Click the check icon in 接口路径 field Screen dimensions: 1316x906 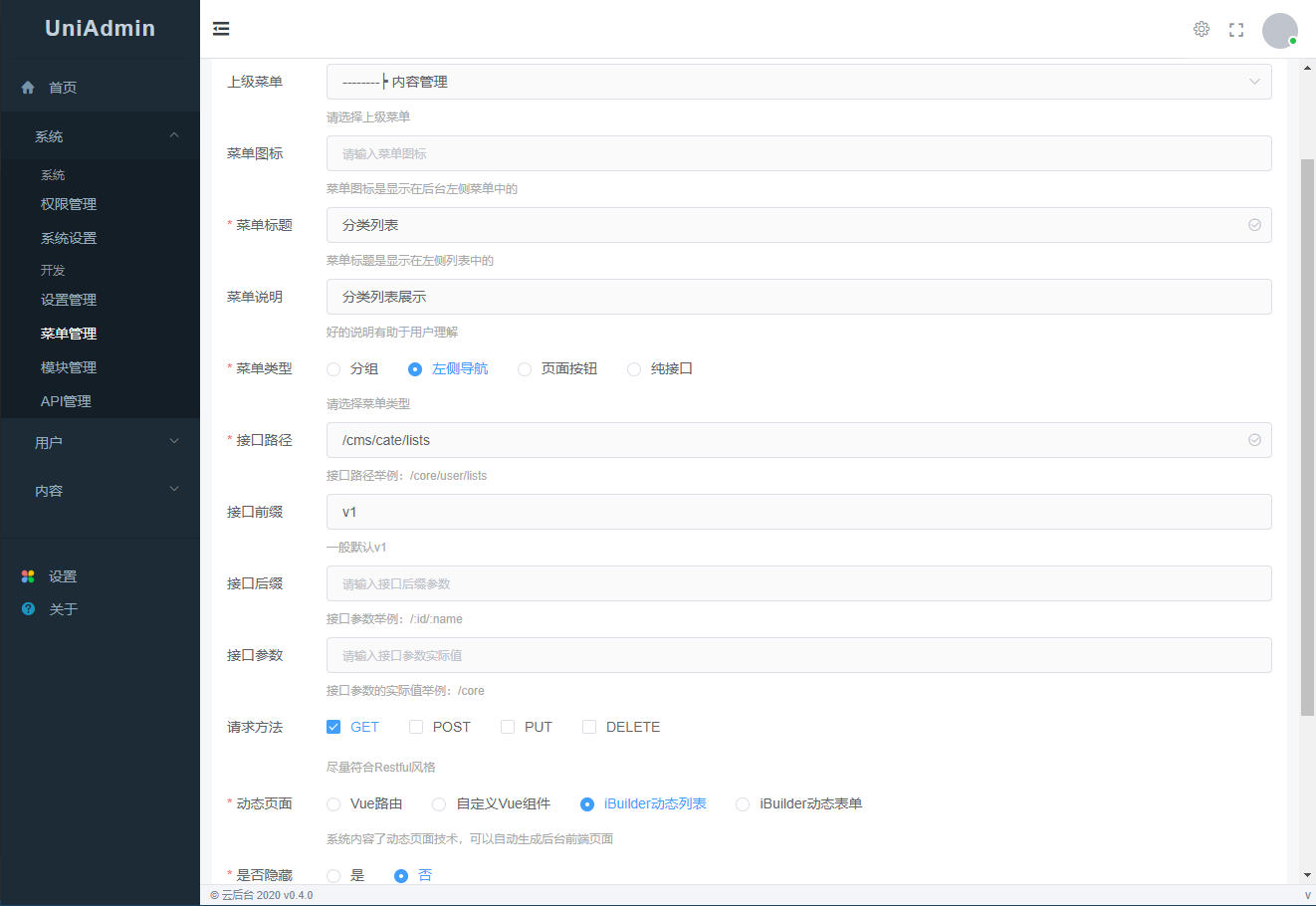click(x=1254, y=440)
